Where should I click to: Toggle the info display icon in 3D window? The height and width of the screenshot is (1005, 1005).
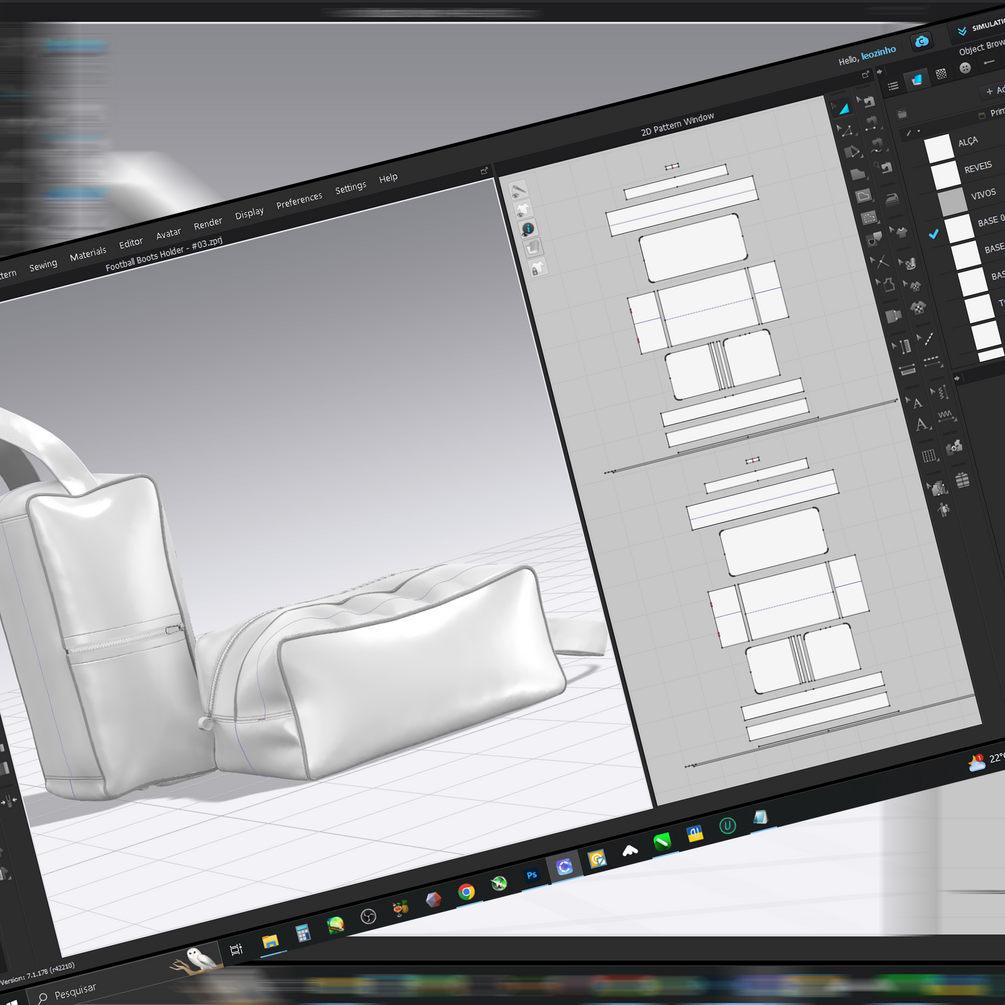click(x=528, y=228)
